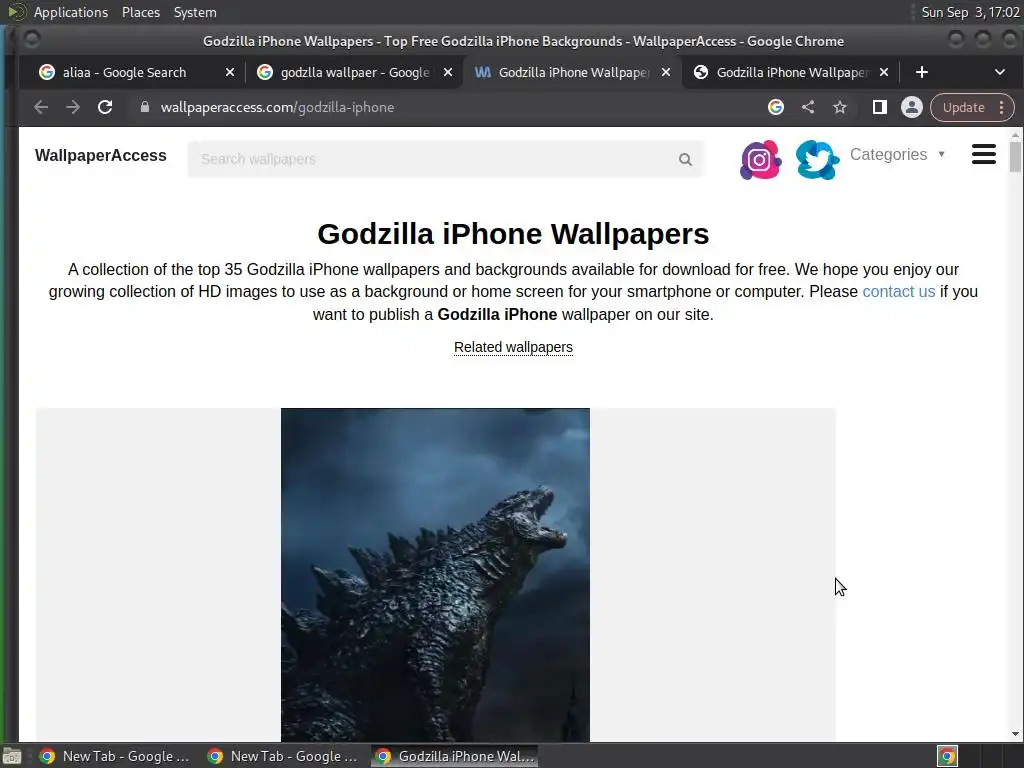Click the page vertical scrollbar thumb
Screen dimensions: 1024x768
coord(1014,157)
